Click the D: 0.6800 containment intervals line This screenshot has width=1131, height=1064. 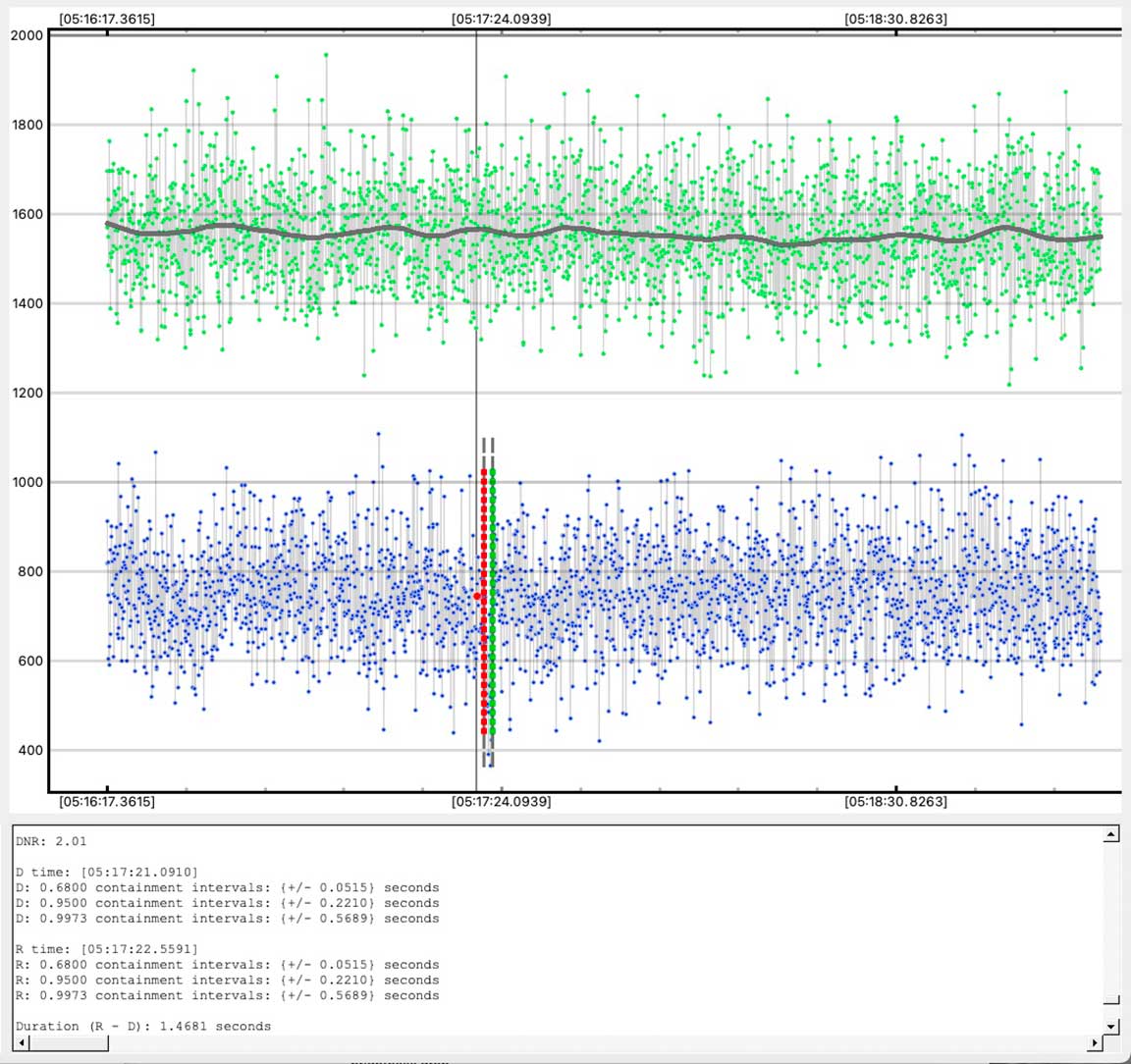pyautogui.click(x=227, y=887)
